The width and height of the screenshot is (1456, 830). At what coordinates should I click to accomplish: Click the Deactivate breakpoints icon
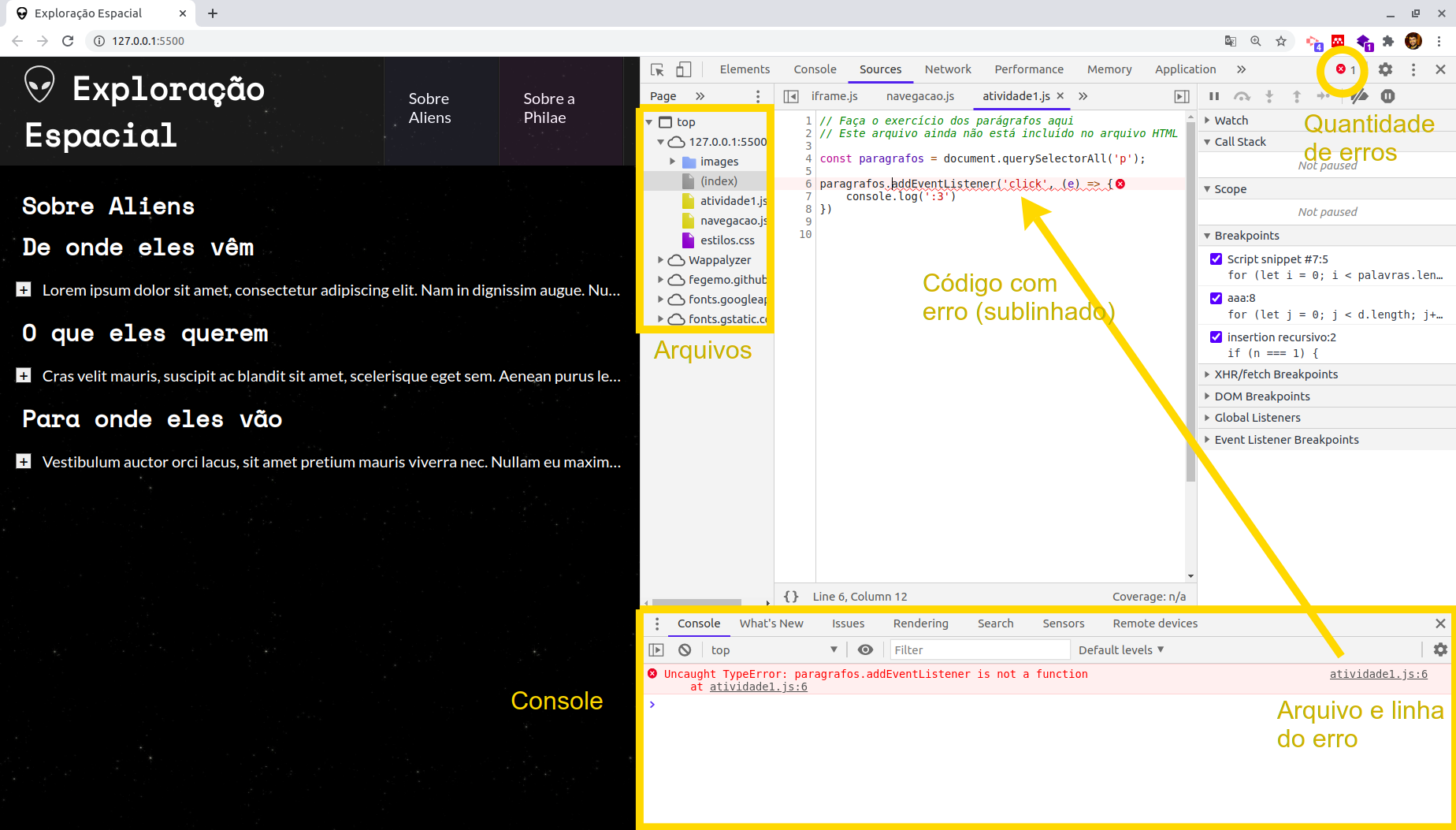[x=1359, y=96]
